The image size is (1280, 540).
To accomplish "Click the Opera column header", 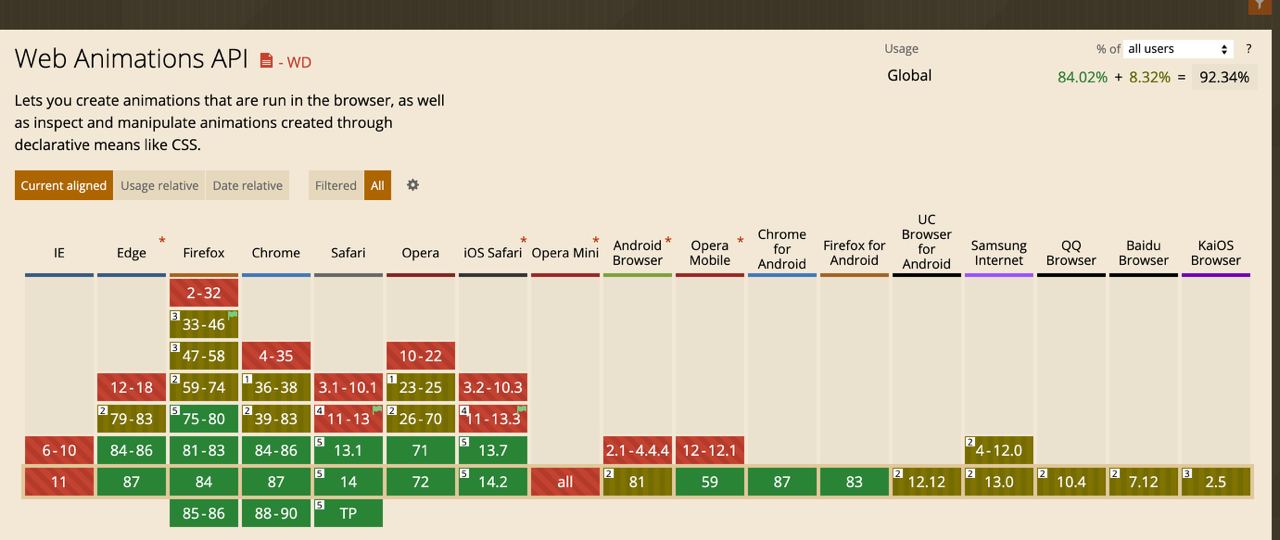I will point(420,253).
